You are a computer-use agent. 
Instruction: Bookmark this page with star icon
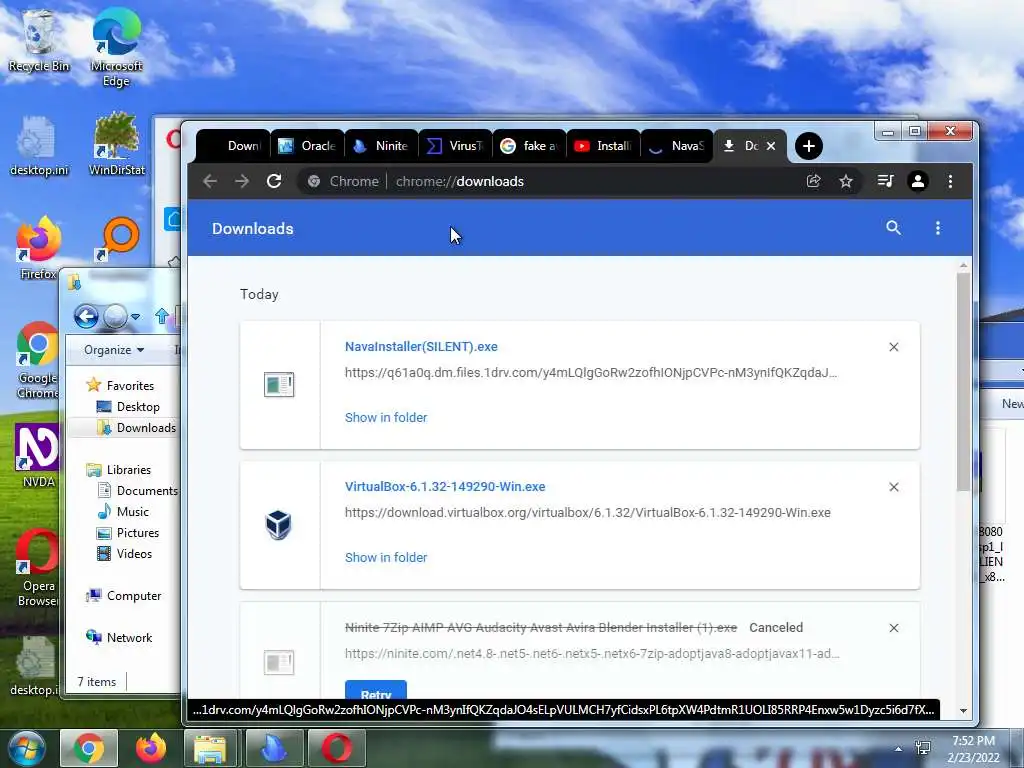pos(846,181)
